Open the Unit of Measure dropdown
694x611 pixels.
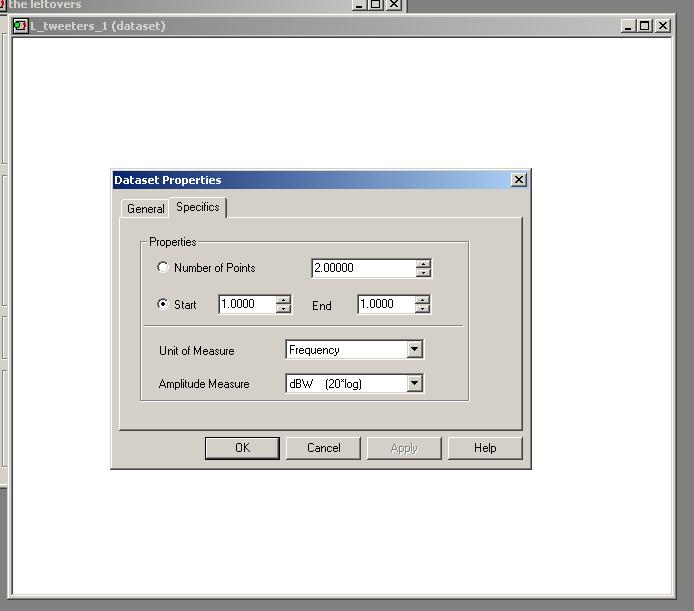(414, 349)
